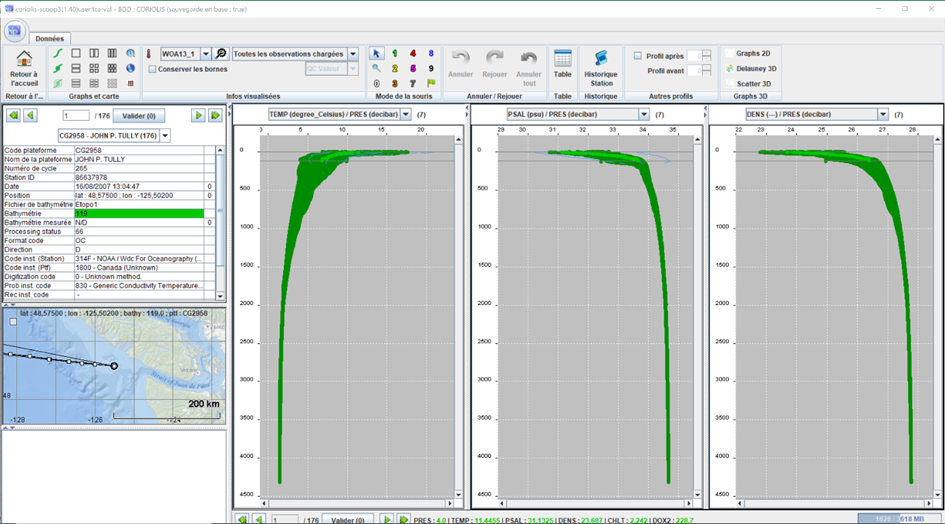Image resolution: width=945 pixels, height=524 pixels.
Task: Toggle the small checkbox on the map
Action: point(13,322)
